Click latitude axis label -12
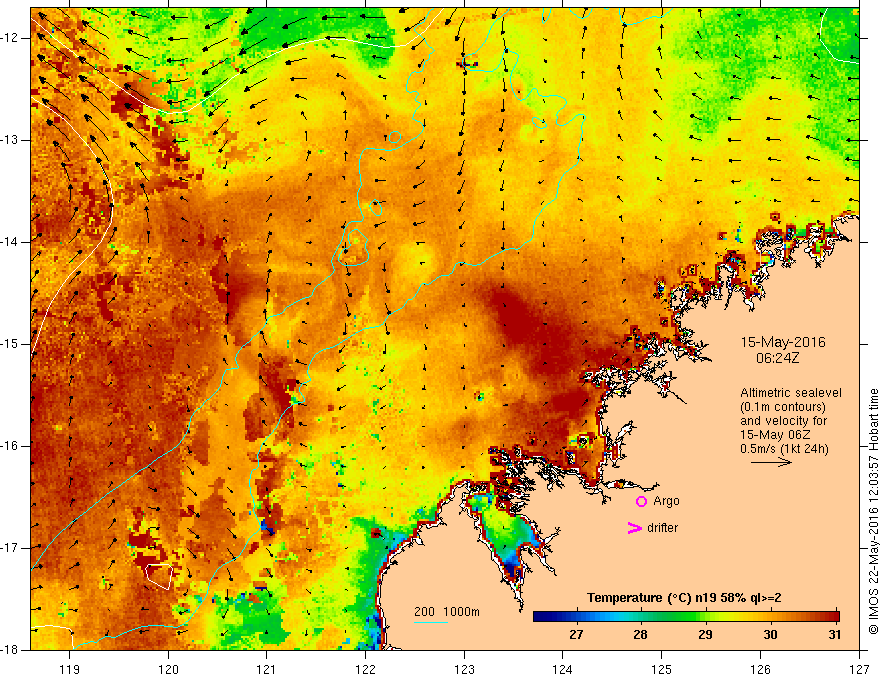 click(x=11, y=38)
